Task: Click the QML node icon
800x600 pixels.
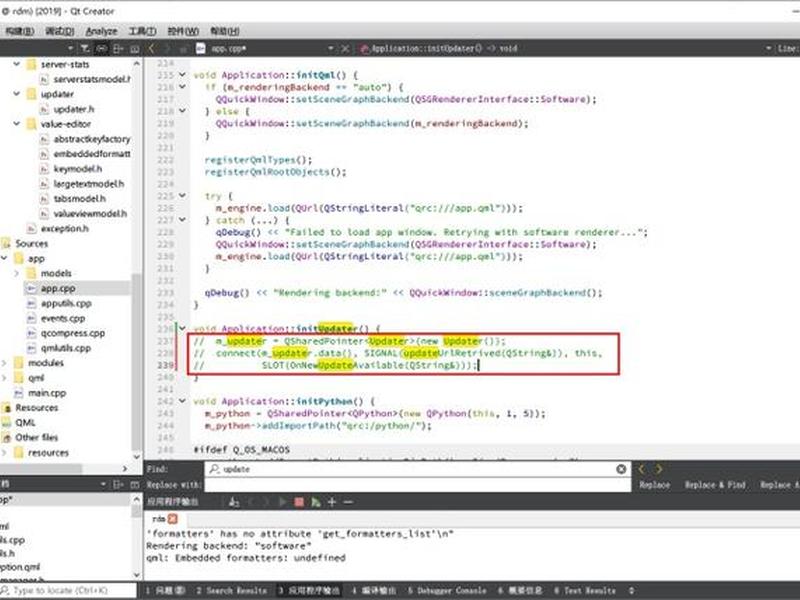Action: (x=6, y=422)
